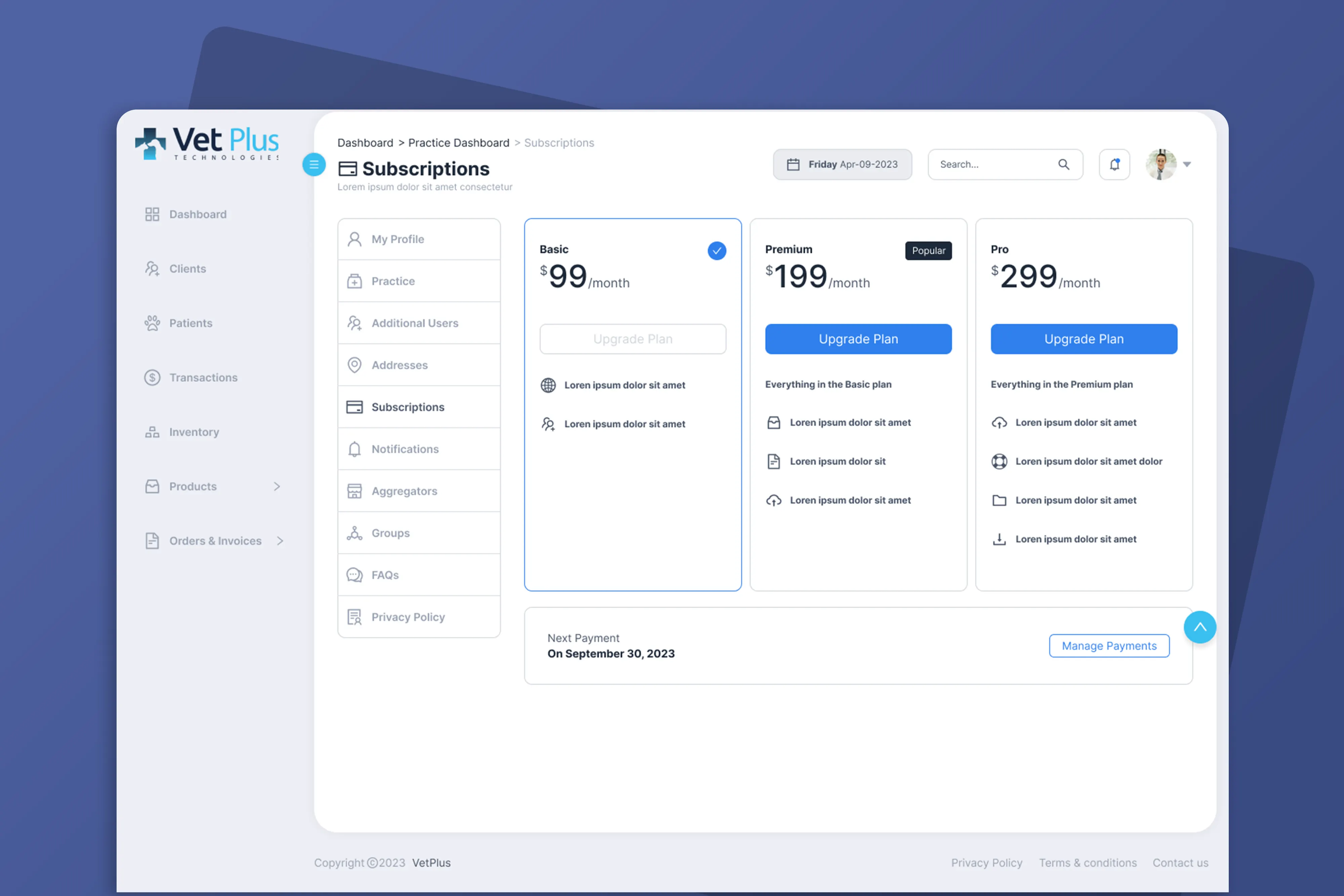The height and width of the screenshot is (896, 1344).
Task: Open the user profile dropdown arrow
Action: (1187, 165)
